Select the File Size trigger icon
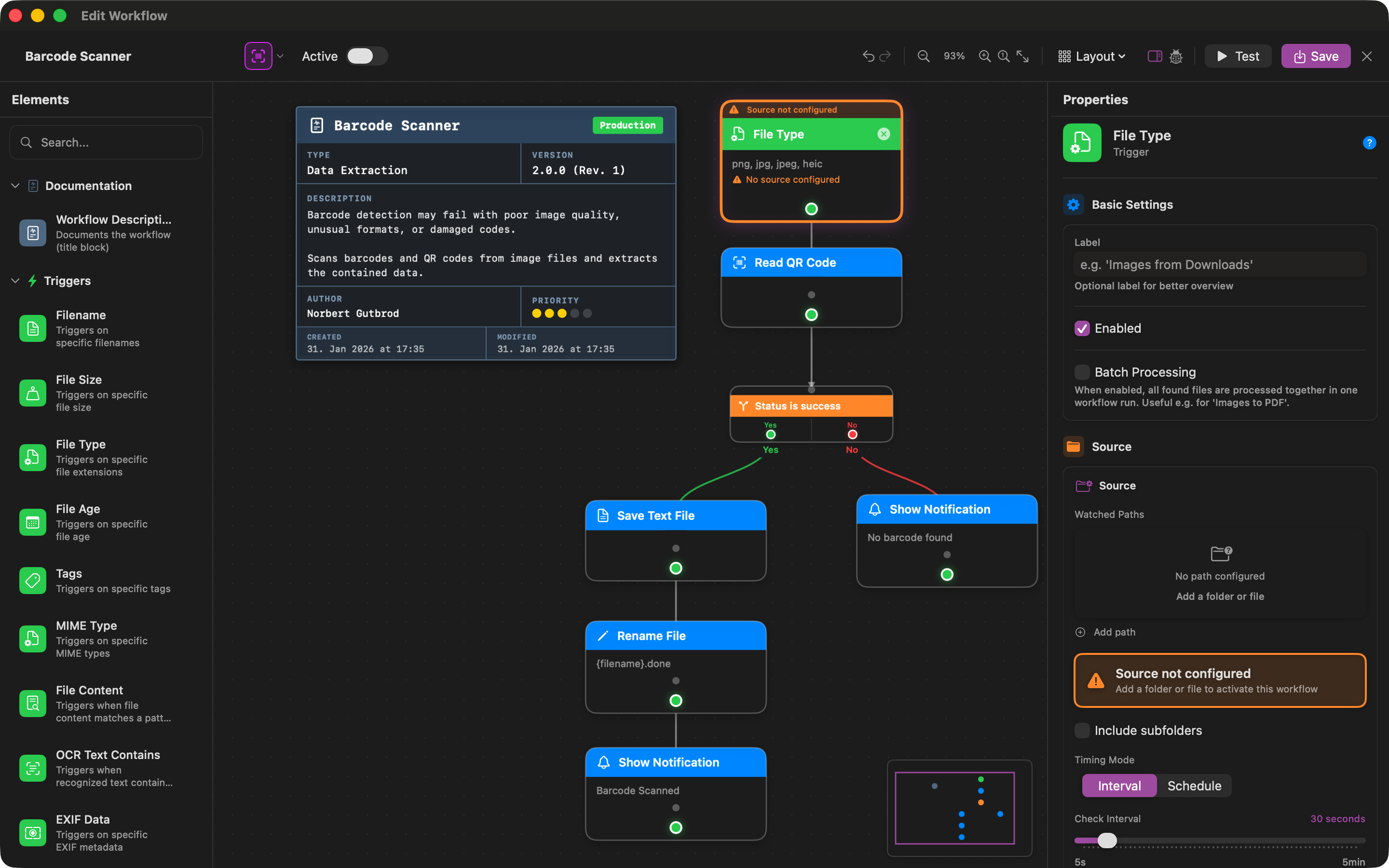This screenshot has width=1389, height=868. (33, 393)
